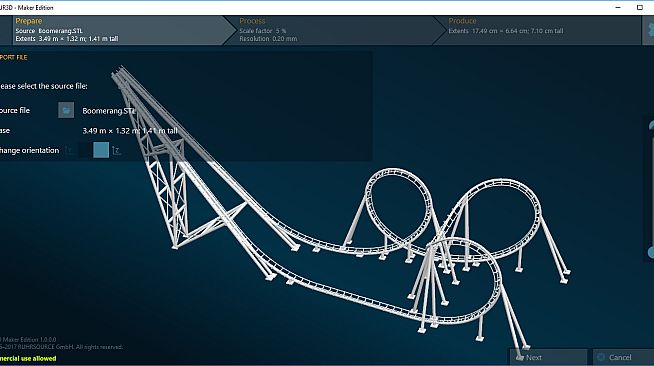Click the base size '3.49 m × 1.32 m; 1.41 m tall'
This screenshot has height=366, width=654.
coord(130,131)
